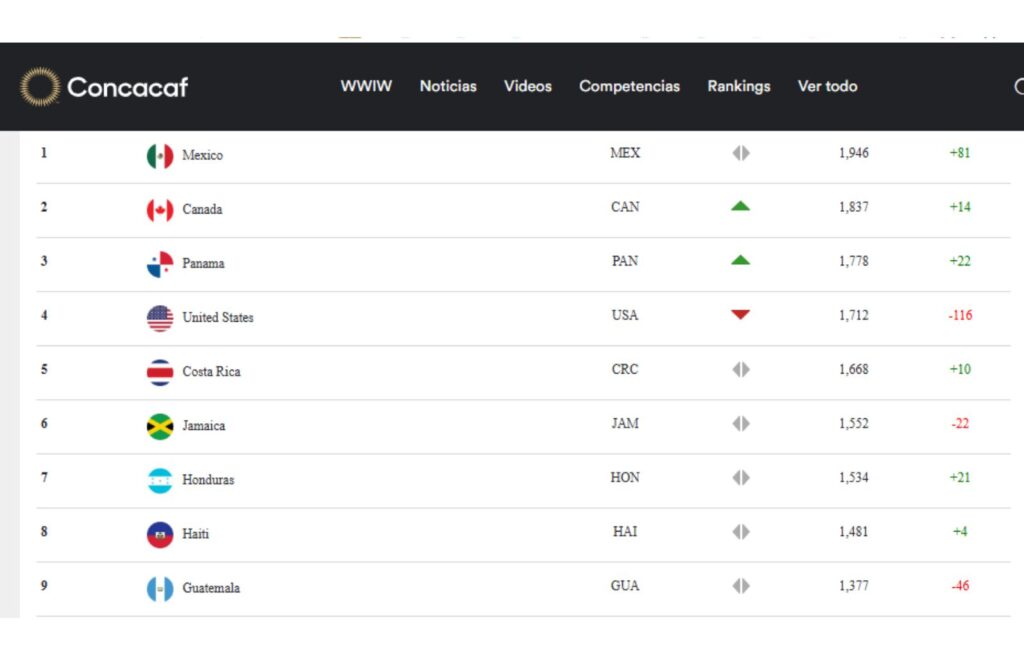Click Haiti's 1,481 points value
Image resolution: width=1024 pixels, height=655 pixels.
tap(854, 532)
